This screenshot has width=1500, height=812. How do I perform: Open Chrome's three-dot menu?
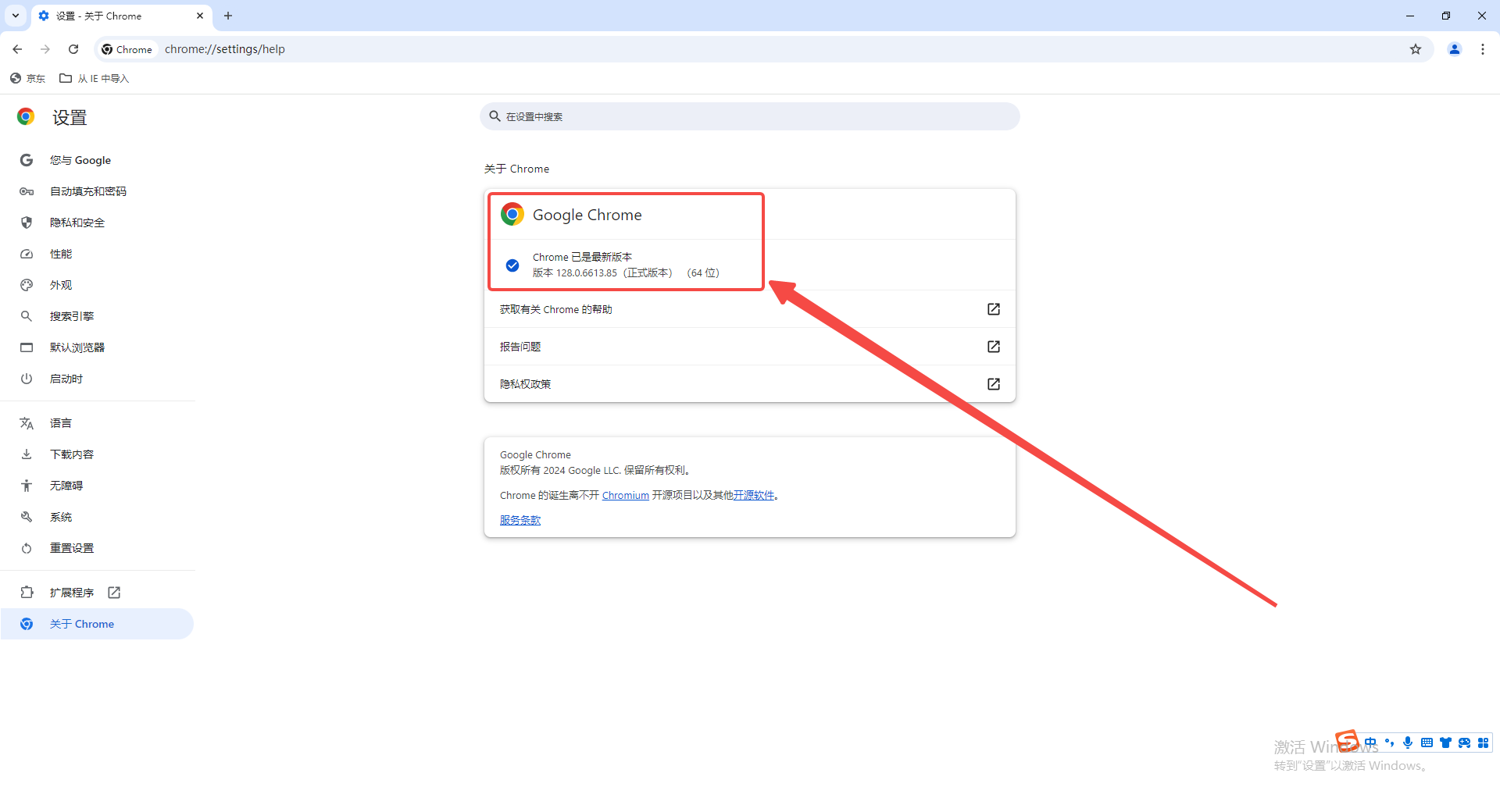pyautogui.click(x=1483, y=49)
